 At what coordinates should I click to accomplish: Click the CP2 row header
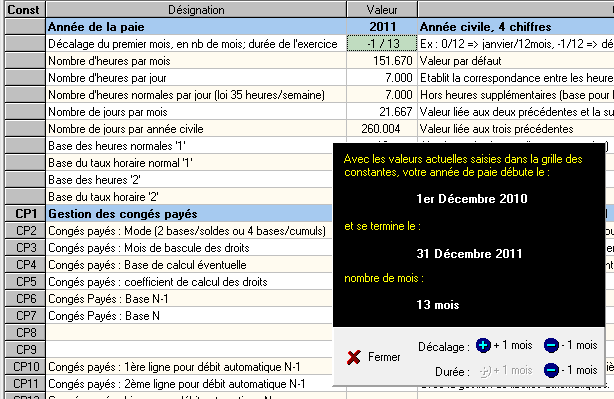(25, 231)
